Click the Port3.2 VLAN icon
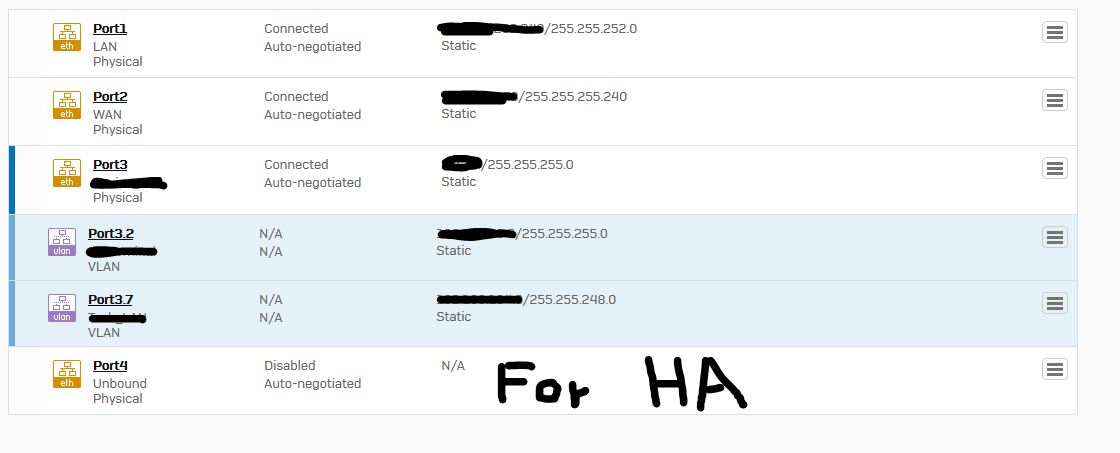Viewport: 1120px width, 453px height. pos(62,242)
